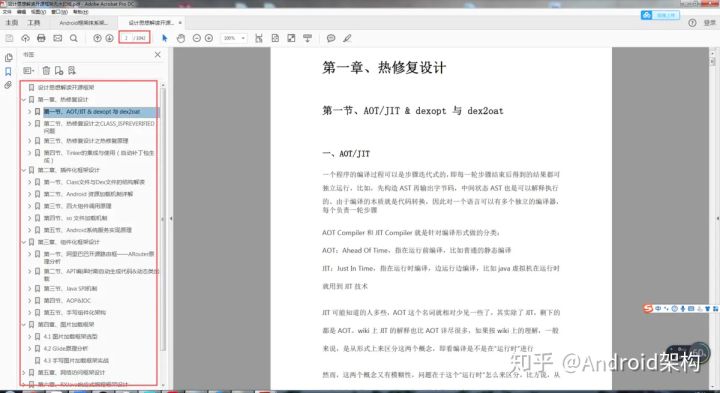The width and height of the screenshot is (720, 393).
Task: Open the 窗口 menu
Action: click(59, 11)
